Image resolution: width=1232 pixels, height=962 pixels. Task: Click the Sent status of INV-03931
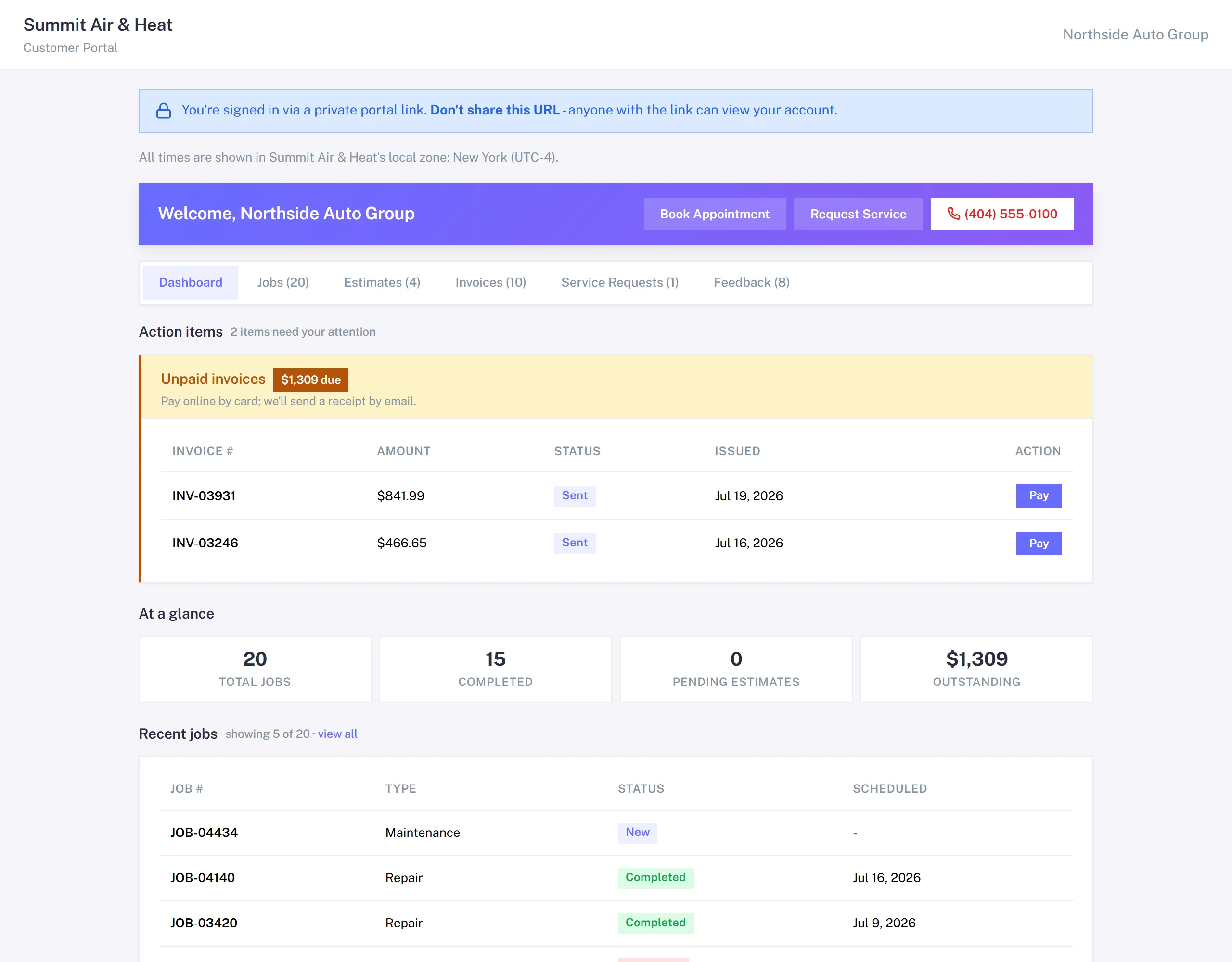574,495
